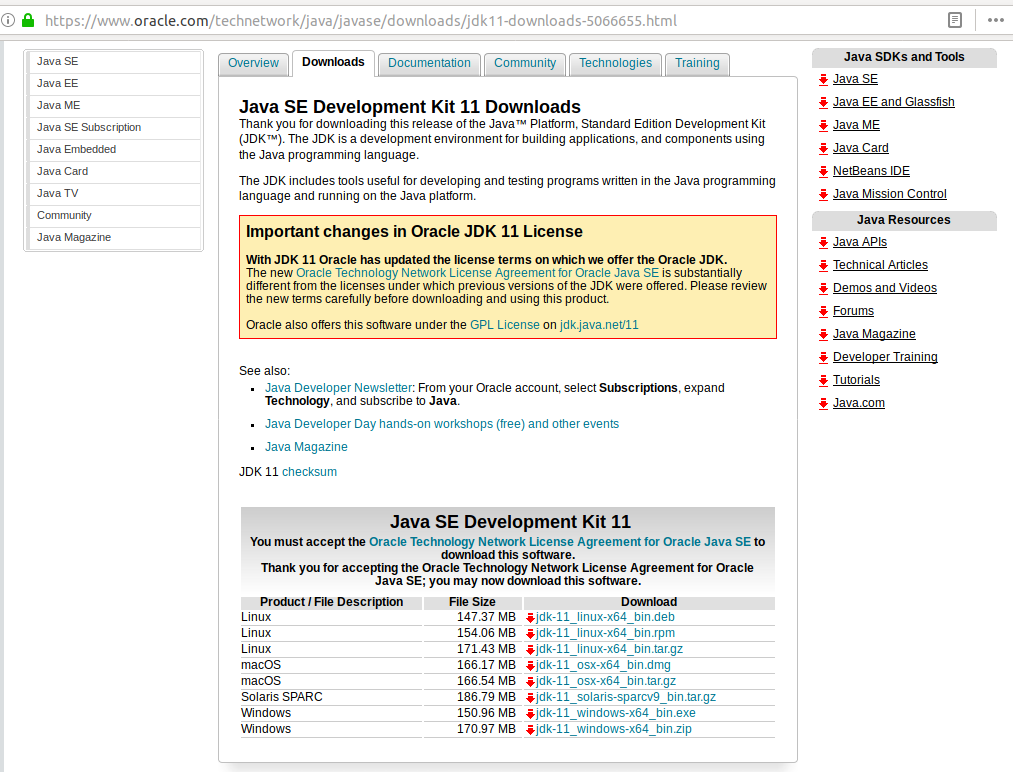
Task: Open license agreement link in yellow notice box
Action: (477, 273)
